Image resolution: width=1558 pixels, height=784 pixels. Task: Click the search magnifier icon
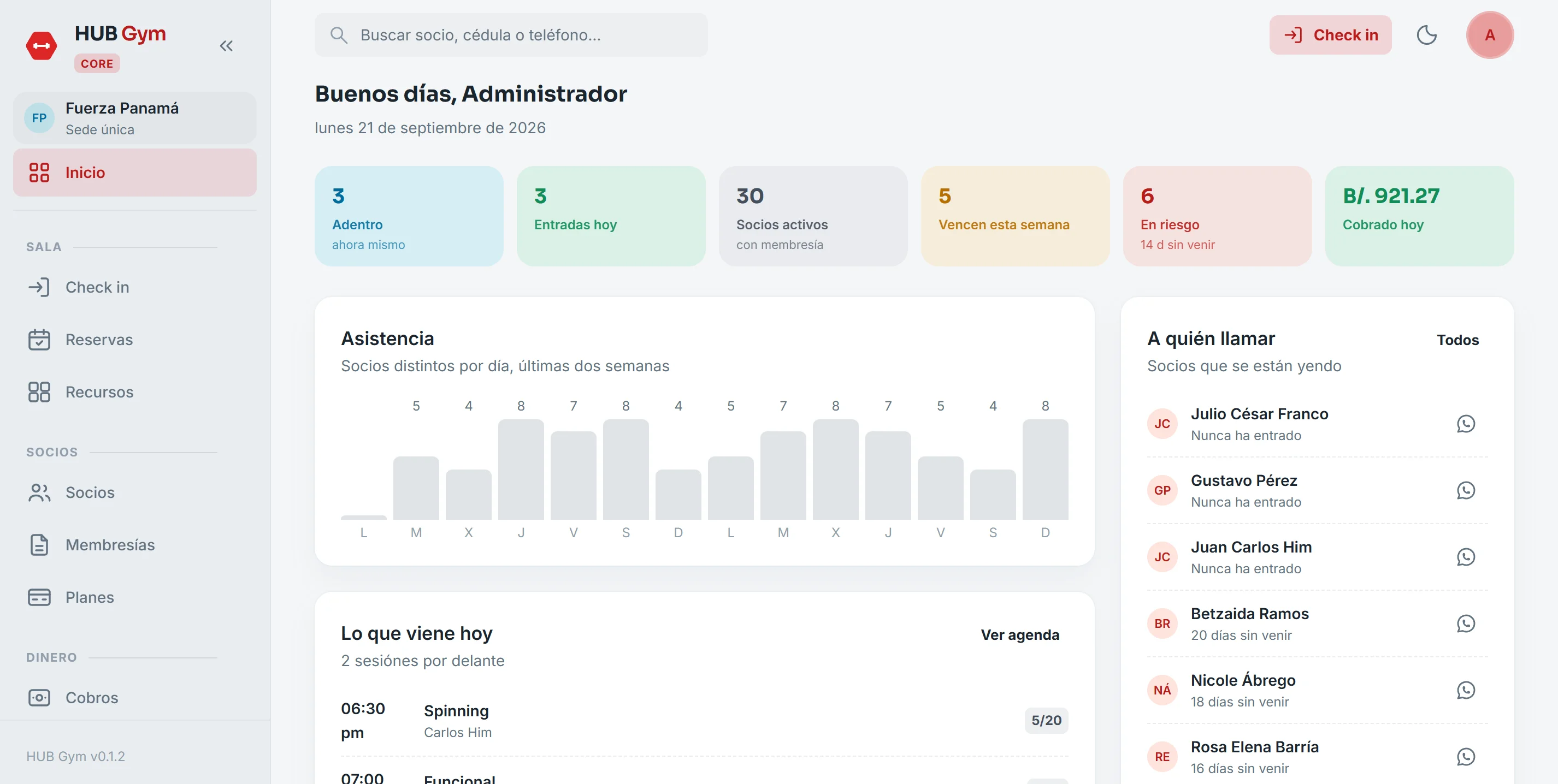tap(339, 35)
